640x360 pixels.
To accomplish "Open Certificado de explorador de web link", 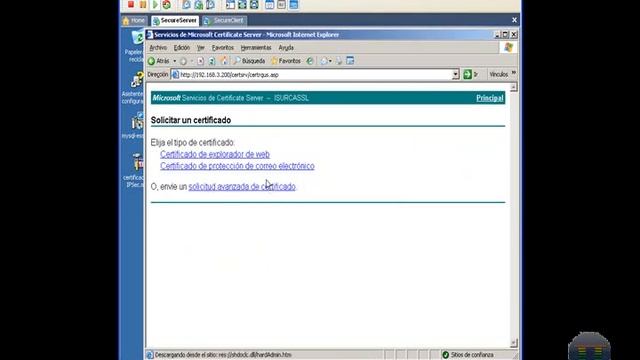I will (215, 154).
